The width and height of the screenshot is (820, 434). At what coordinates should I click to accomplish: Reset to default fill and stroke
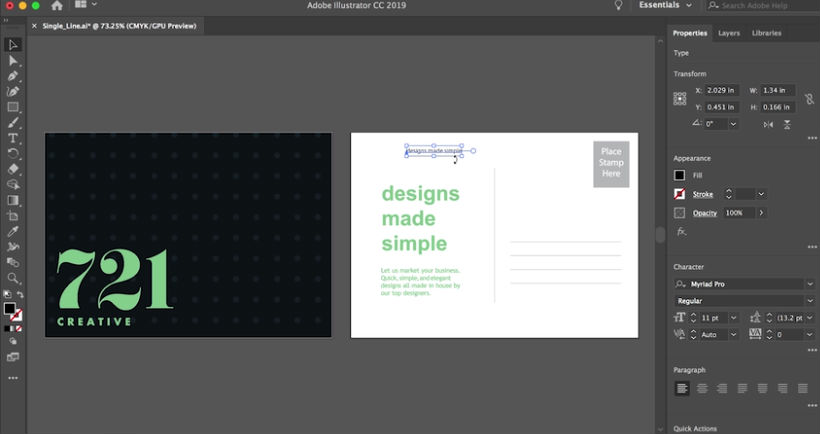click(x=7, y=294)
